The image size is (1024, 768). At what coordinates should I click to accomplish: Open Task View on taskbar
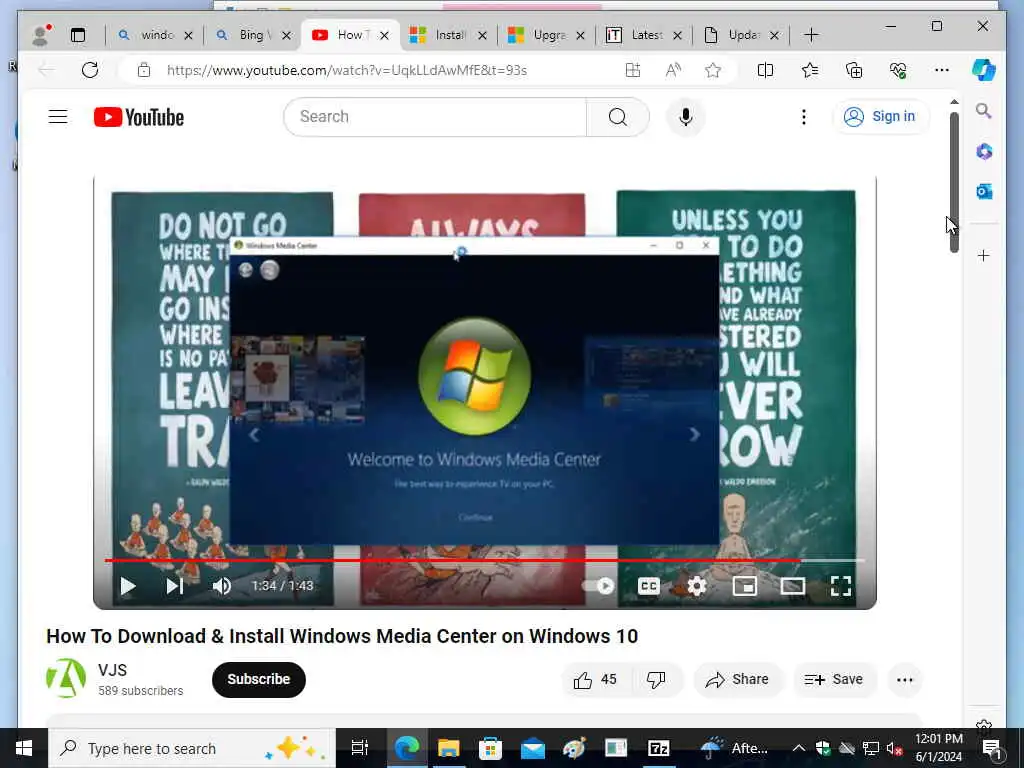[359, 748]
